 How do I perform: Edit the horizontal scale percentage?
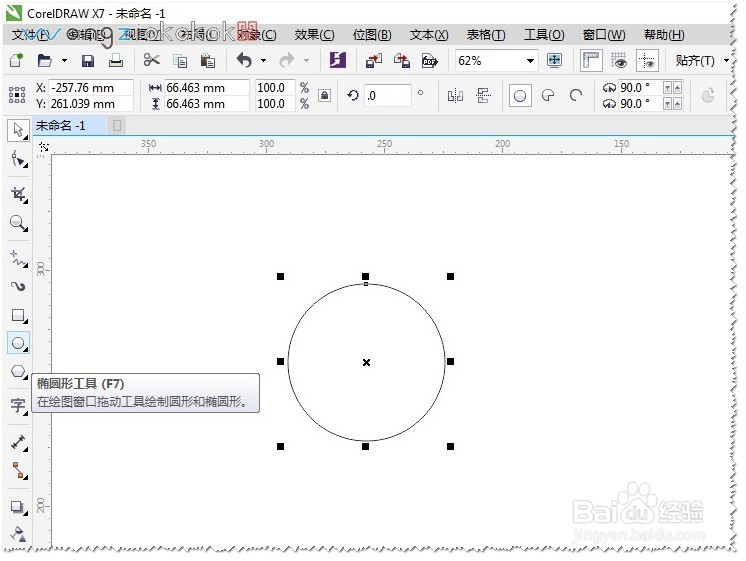(x=275, y=88)
